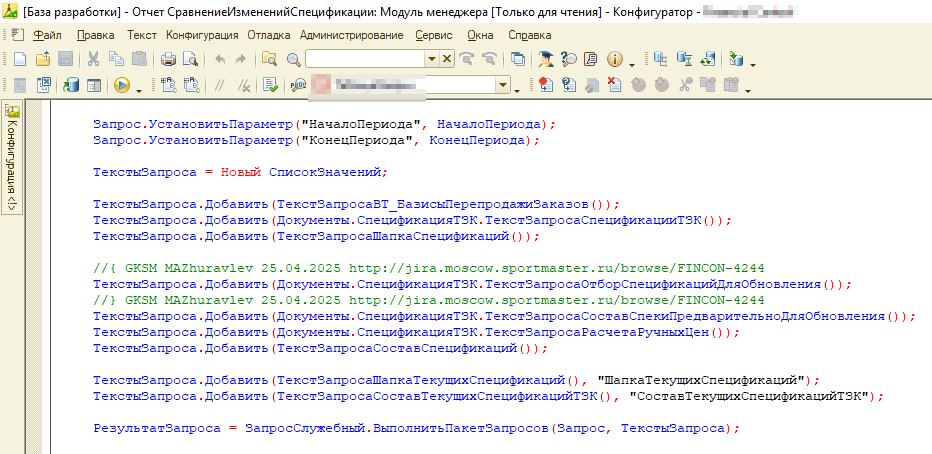Open Print preview icon

[190, 59]
